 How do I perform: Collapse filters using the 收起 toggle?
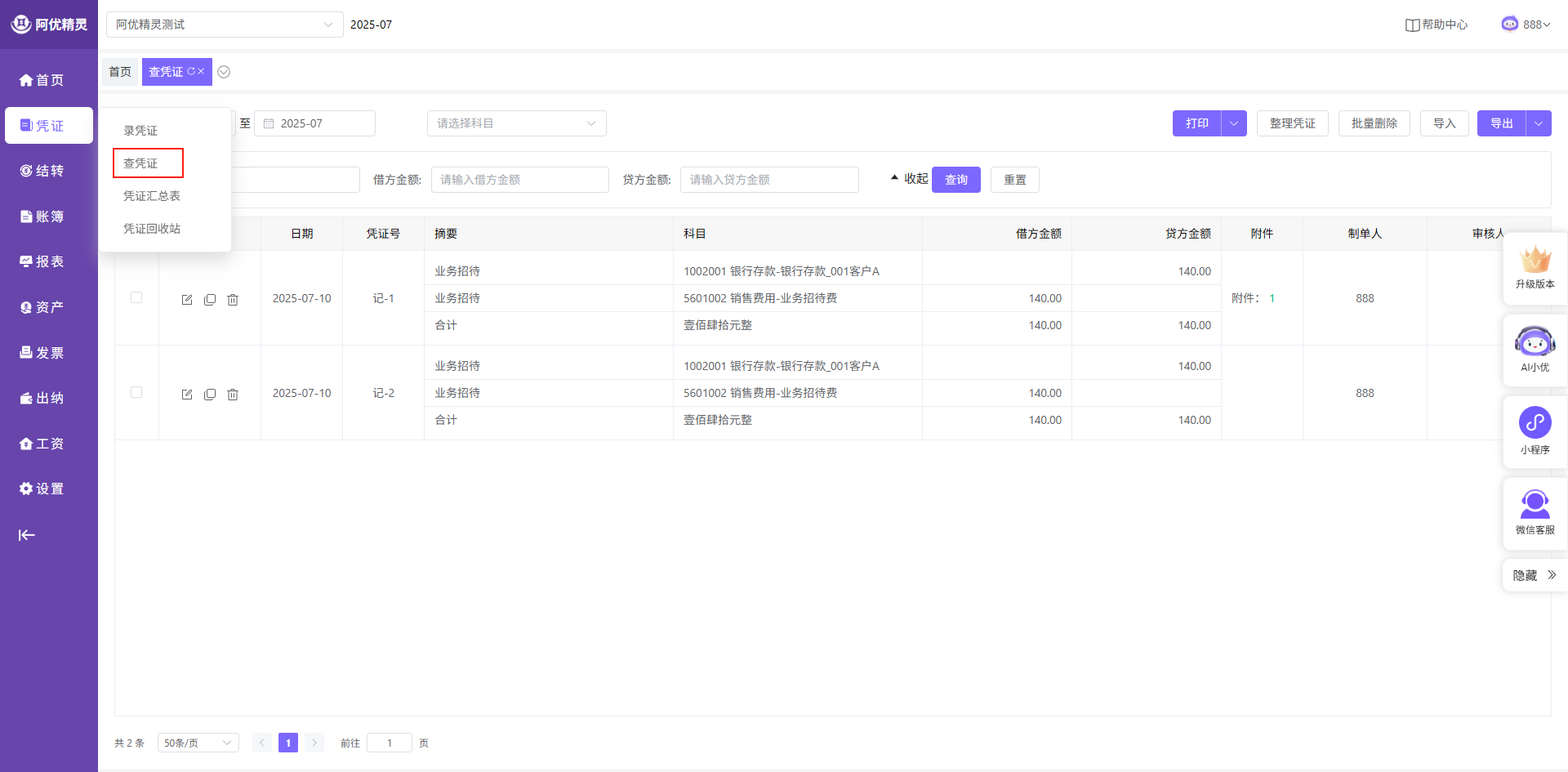909,179
